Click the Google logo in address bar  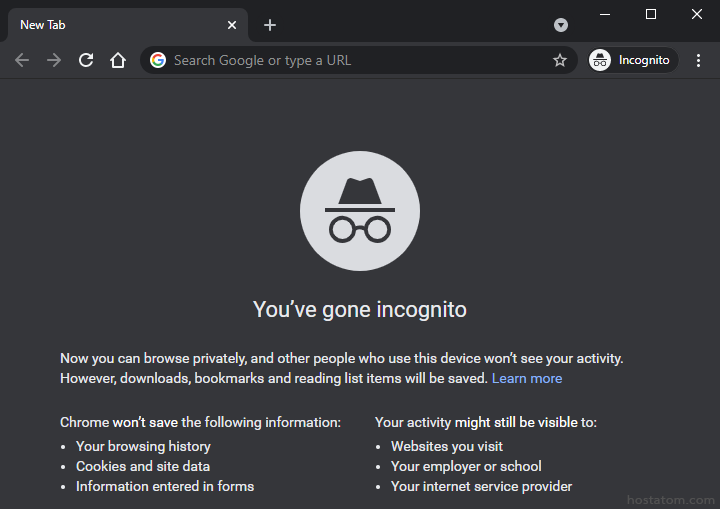[x=158, y=60]
